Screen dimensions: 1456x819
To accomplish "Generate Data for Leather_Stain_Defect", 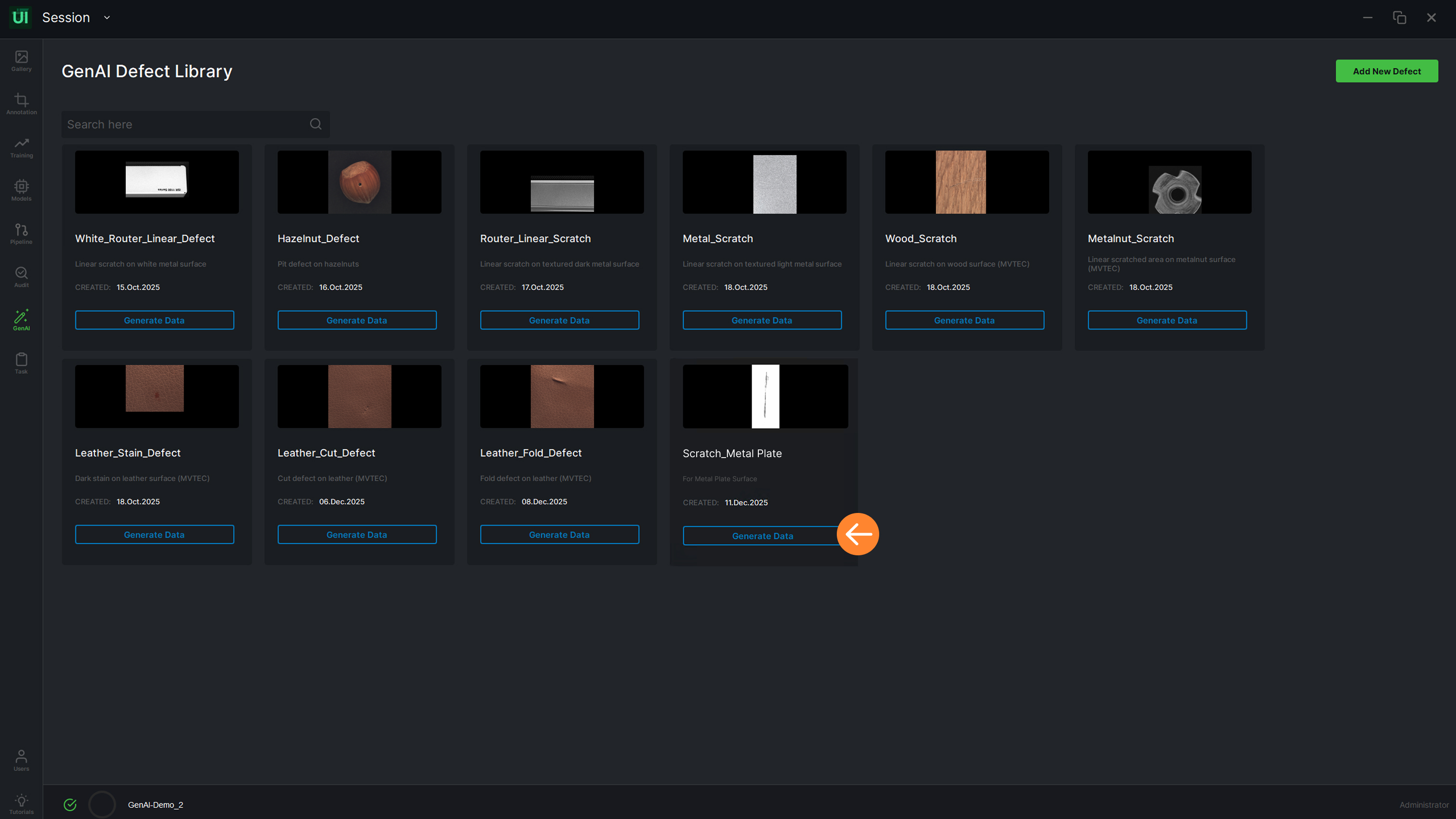I will 154,534.
